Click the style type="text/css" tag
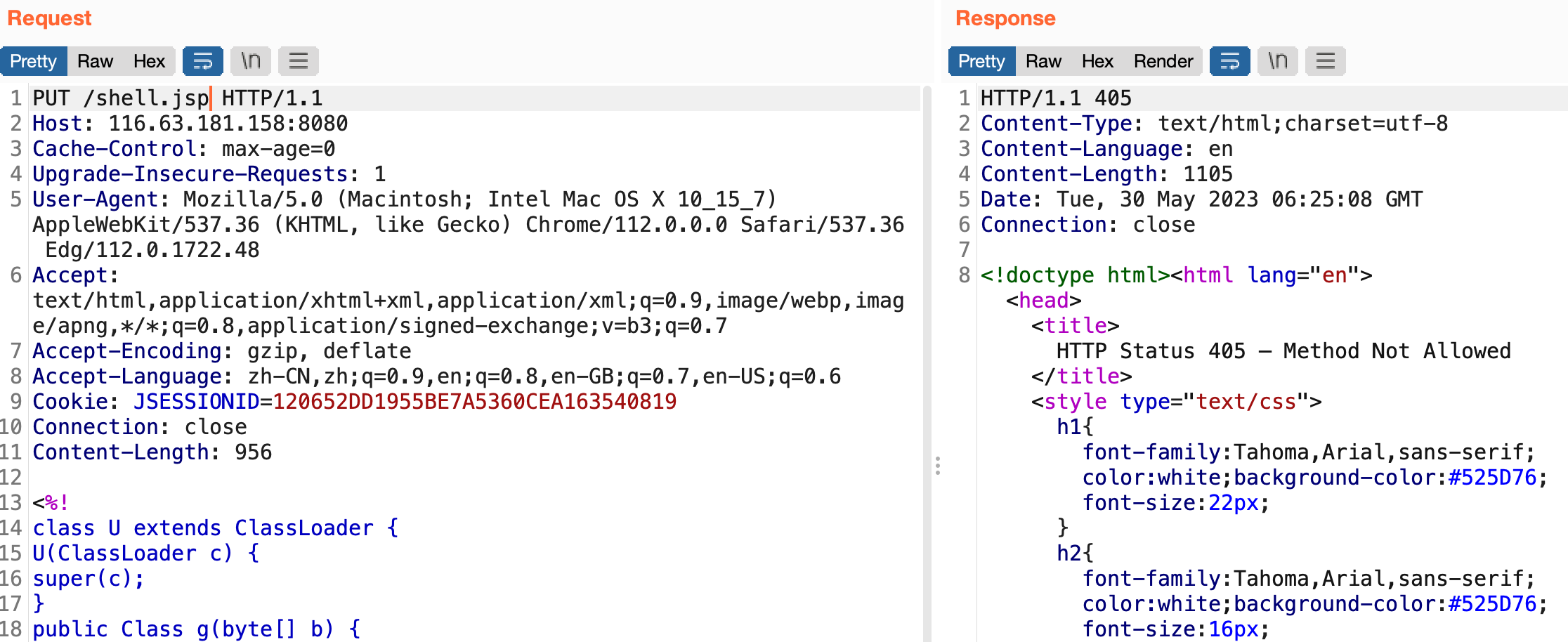1568x642 pixels. (x=1177, y=402)
